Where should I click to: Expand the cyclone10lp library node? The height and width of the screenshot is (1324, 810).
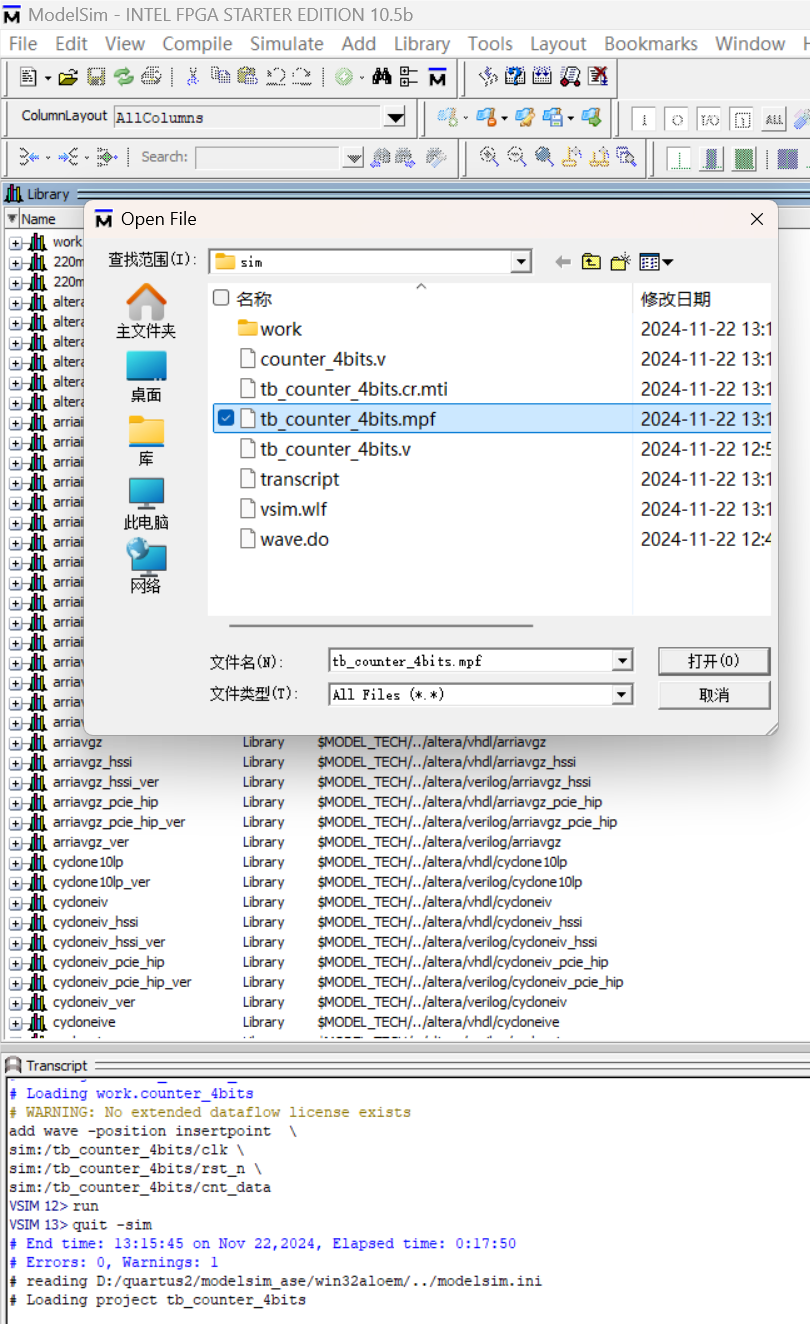tap(16, 862)
